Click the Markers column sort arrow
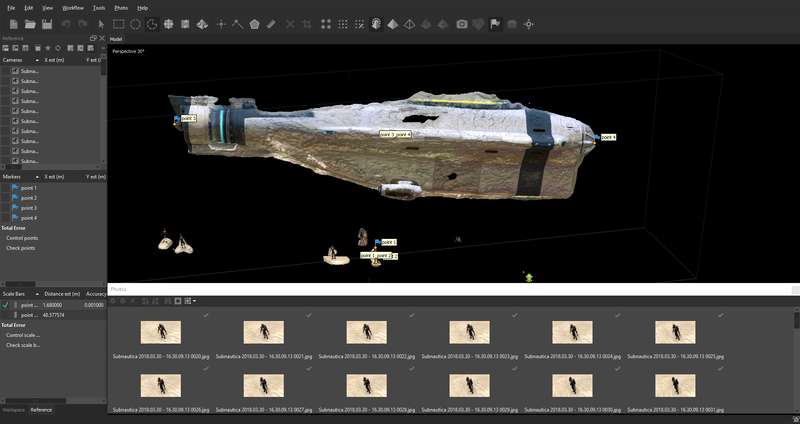Screen dimensions: 800x424 [37, 177]
